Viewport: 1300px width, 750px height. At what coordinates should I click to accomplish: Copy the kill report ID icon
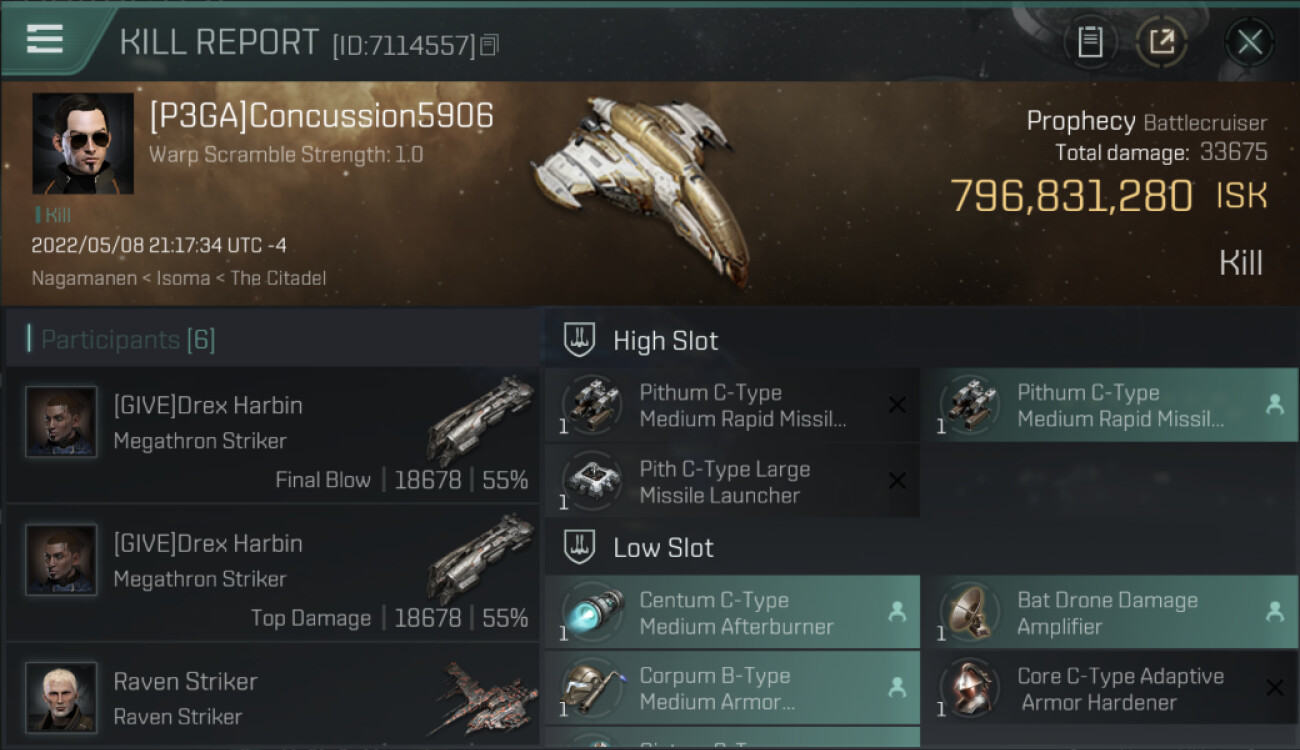coord(489,45)
